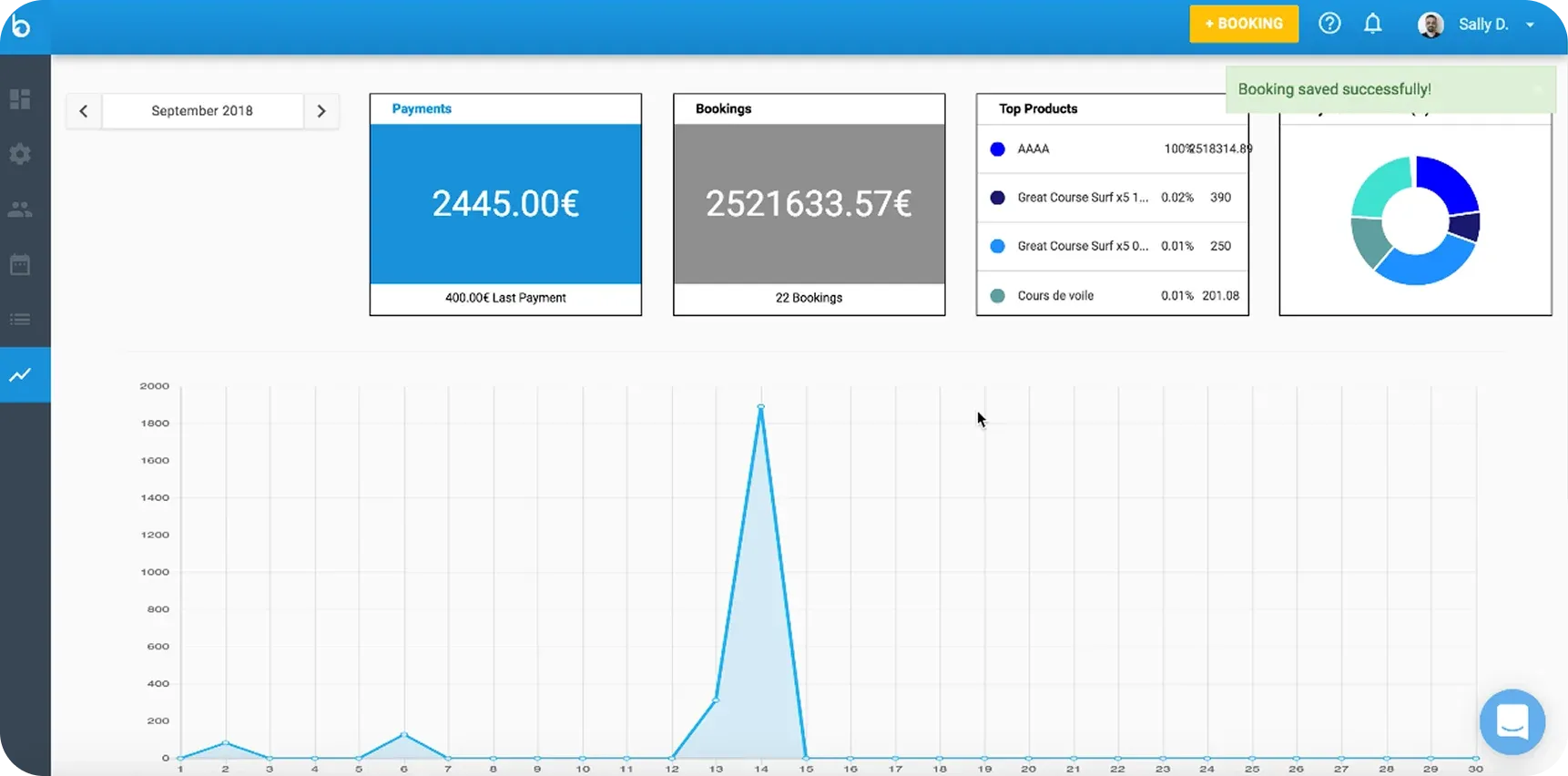
Task: Click the September 2018 date field
Action: [202, 111]
